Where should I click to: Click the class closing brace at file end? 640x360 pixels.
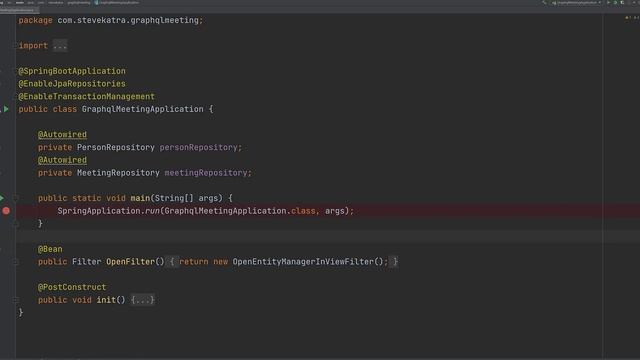click(21, 313)
